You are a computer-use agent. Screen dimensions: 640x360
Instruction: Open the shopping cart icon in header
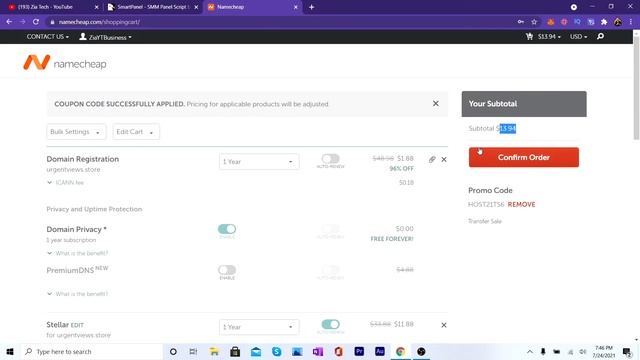(529, 37)
